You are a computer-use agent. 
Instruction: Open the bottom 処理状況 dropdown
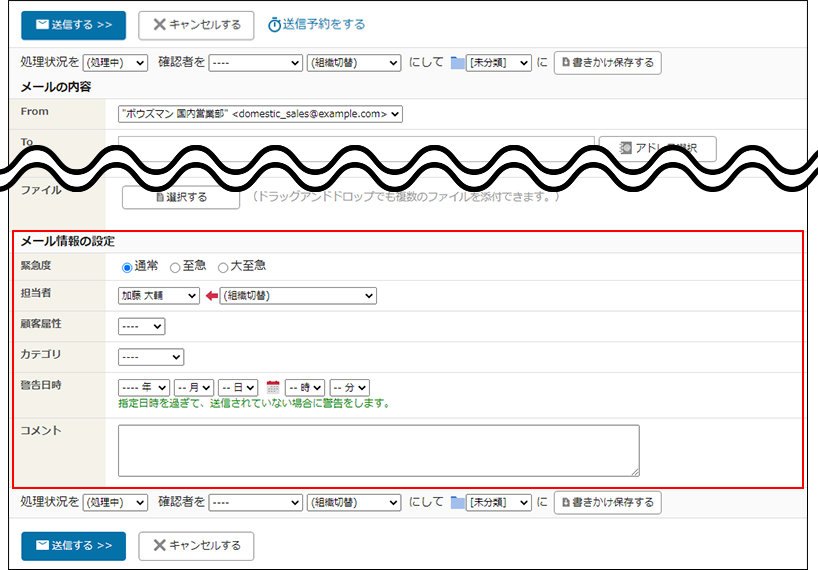[115, 502]
